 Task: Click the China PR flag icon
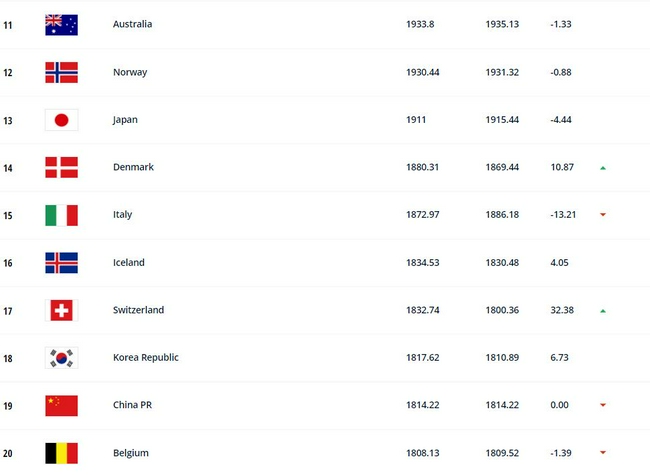point(61,405)
